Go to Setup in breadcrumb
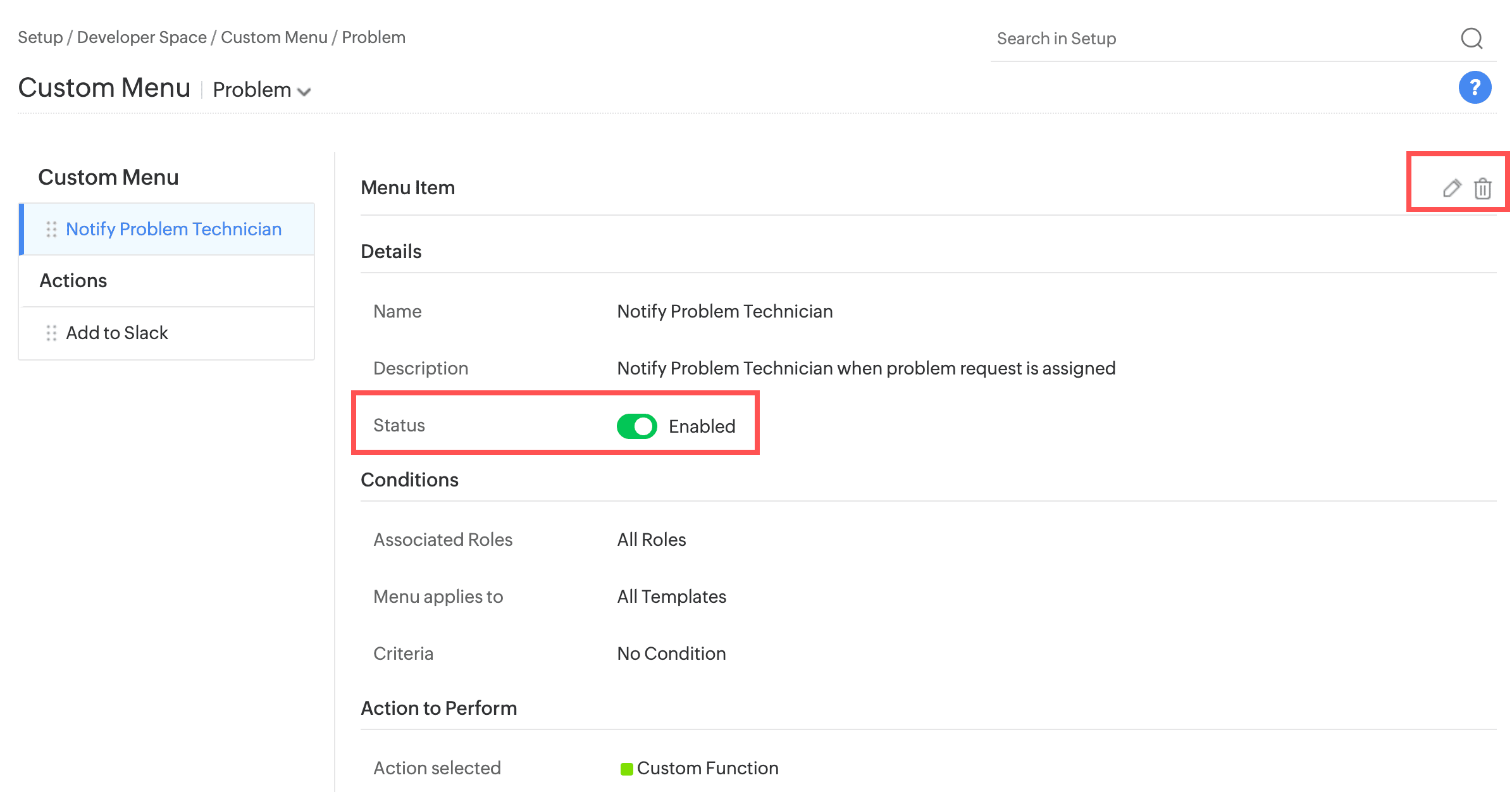The image size is (1512, 792). 40,37
